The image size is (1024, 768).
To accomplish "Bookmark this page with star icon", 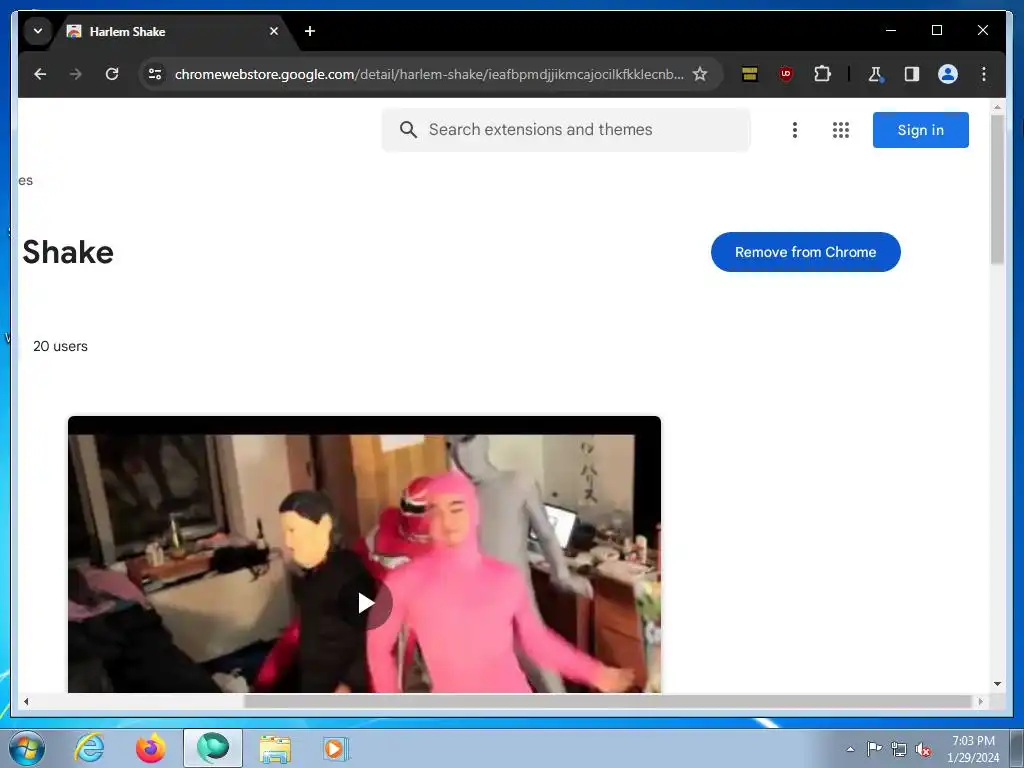I will pyautogui.click(x=700, y=74).
